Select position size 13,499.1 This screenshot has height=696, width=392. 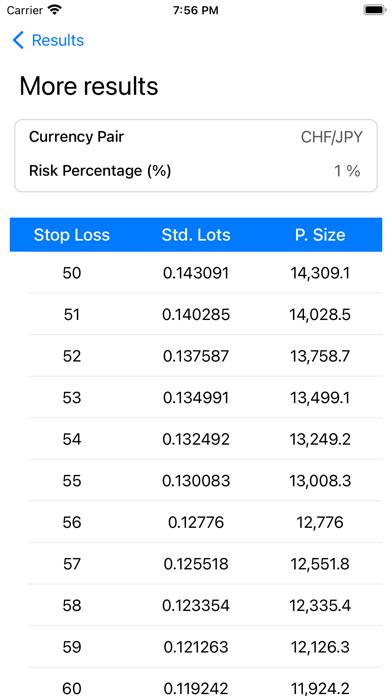pos(320,398)
